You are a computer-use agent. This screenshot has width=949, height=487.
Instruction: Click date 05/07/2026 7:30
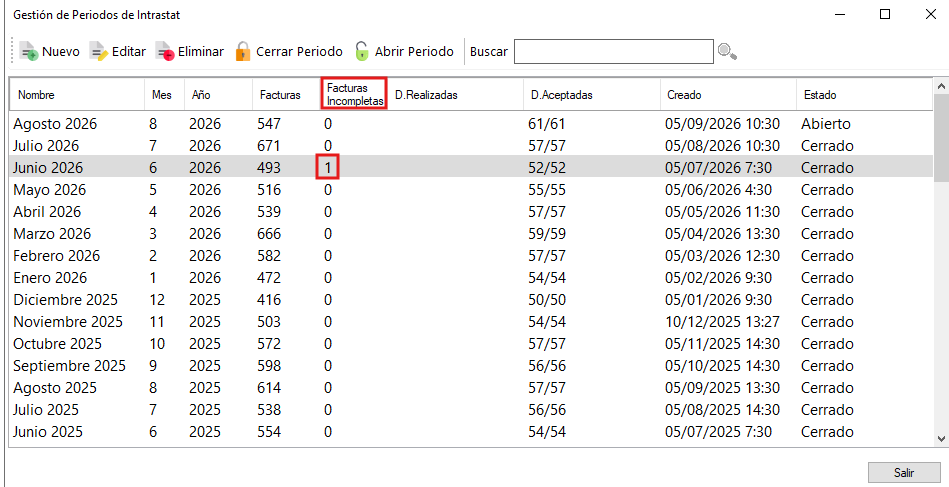[x=718, y=168]
